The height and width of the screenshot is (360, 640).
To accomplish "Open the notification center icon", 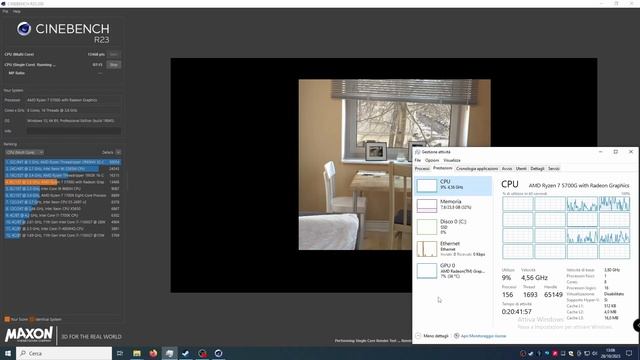I will [x=629, y=353].
